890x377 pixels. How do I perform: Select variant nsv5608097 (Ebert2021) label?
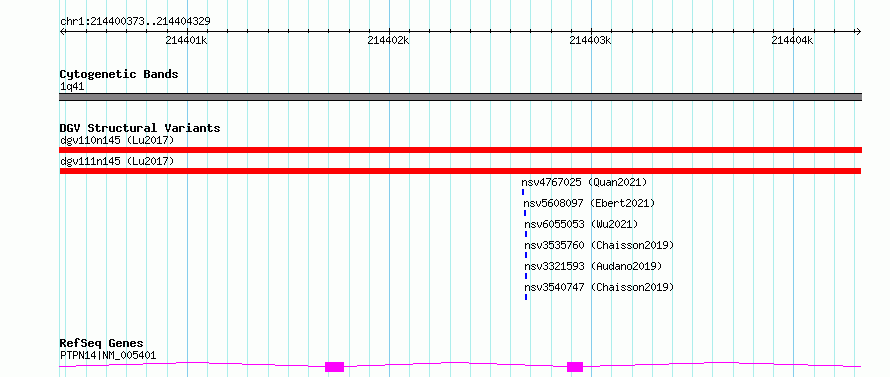[589, 203]
